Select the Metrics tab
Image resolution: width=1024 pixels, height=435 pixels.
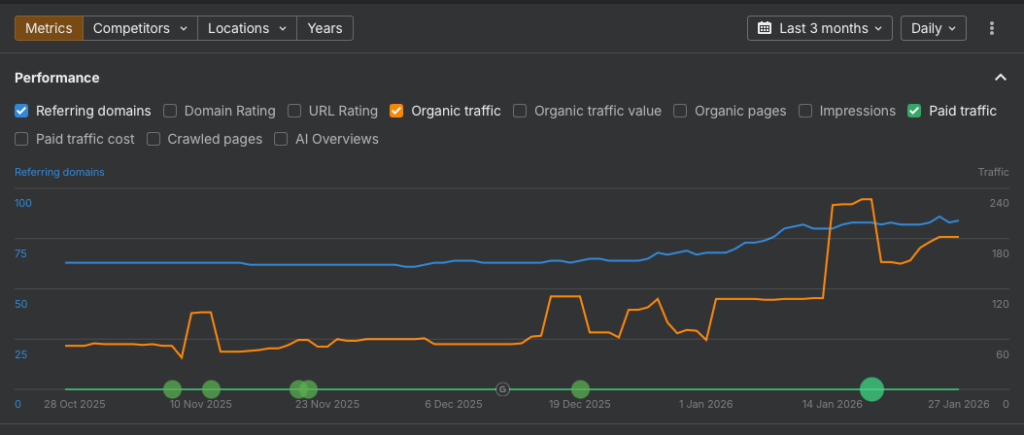(x=49, y=28)
